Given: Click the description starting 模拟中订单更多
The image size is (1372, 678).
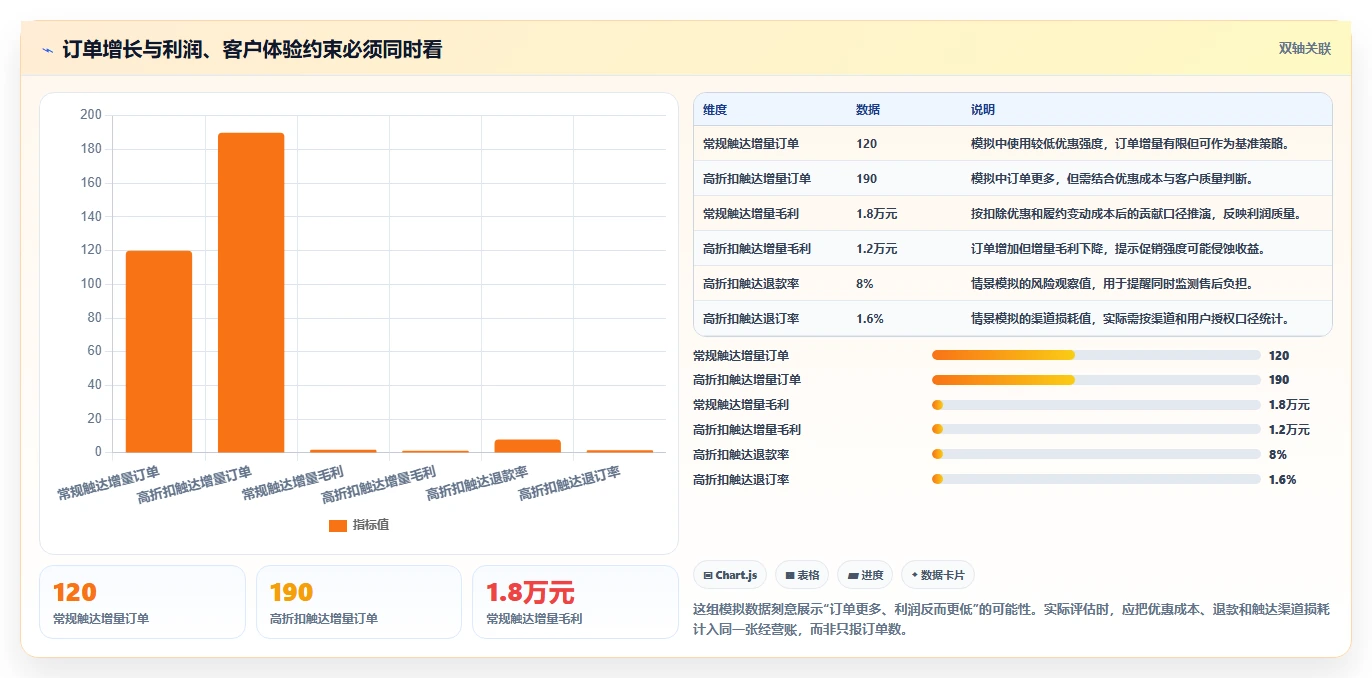Looking at the screenshot, I should [x=1112, y=179].
